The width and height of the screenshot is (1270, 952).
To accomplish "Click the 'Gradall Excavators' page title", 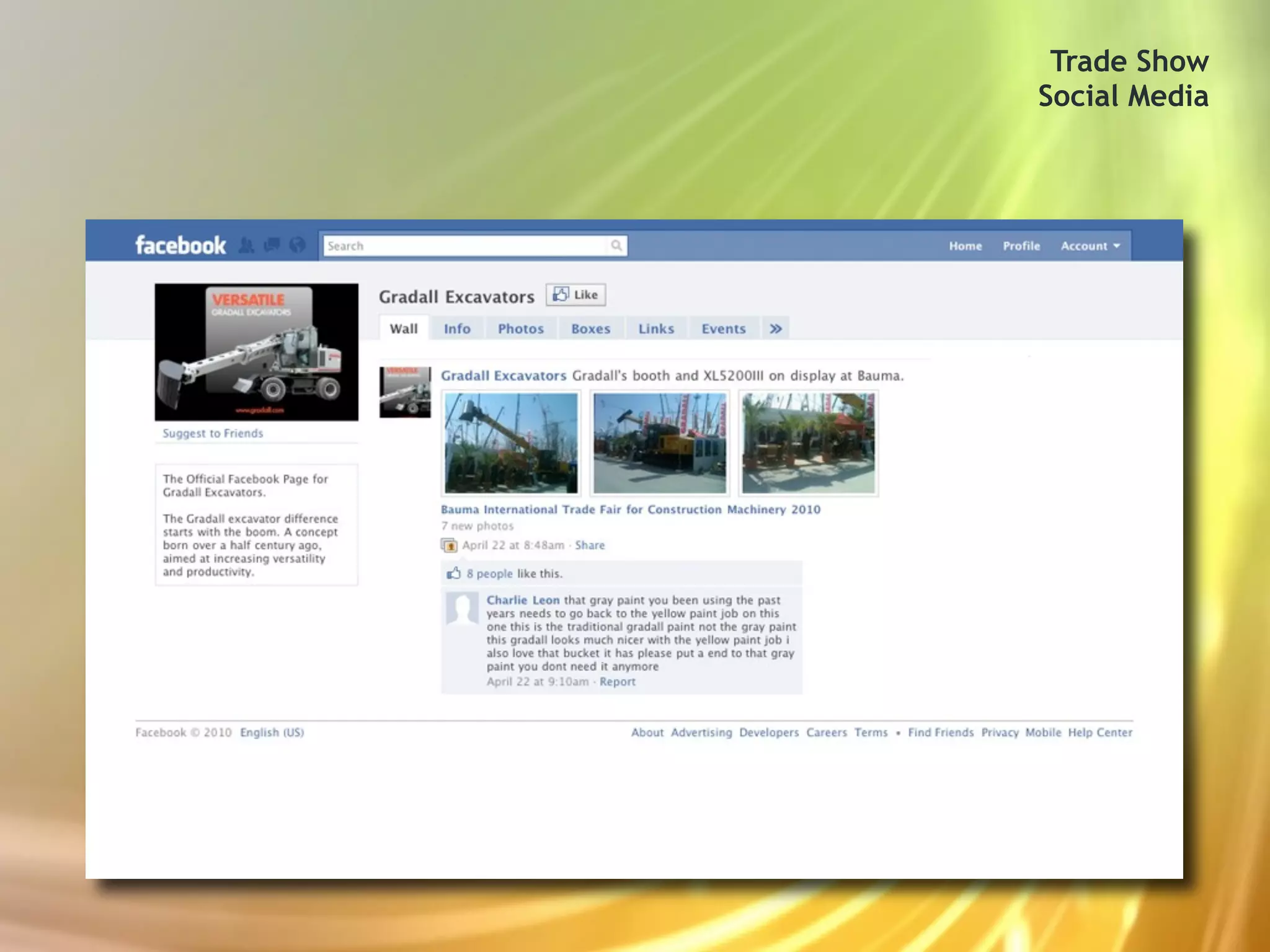I will [x=456, y=297].
